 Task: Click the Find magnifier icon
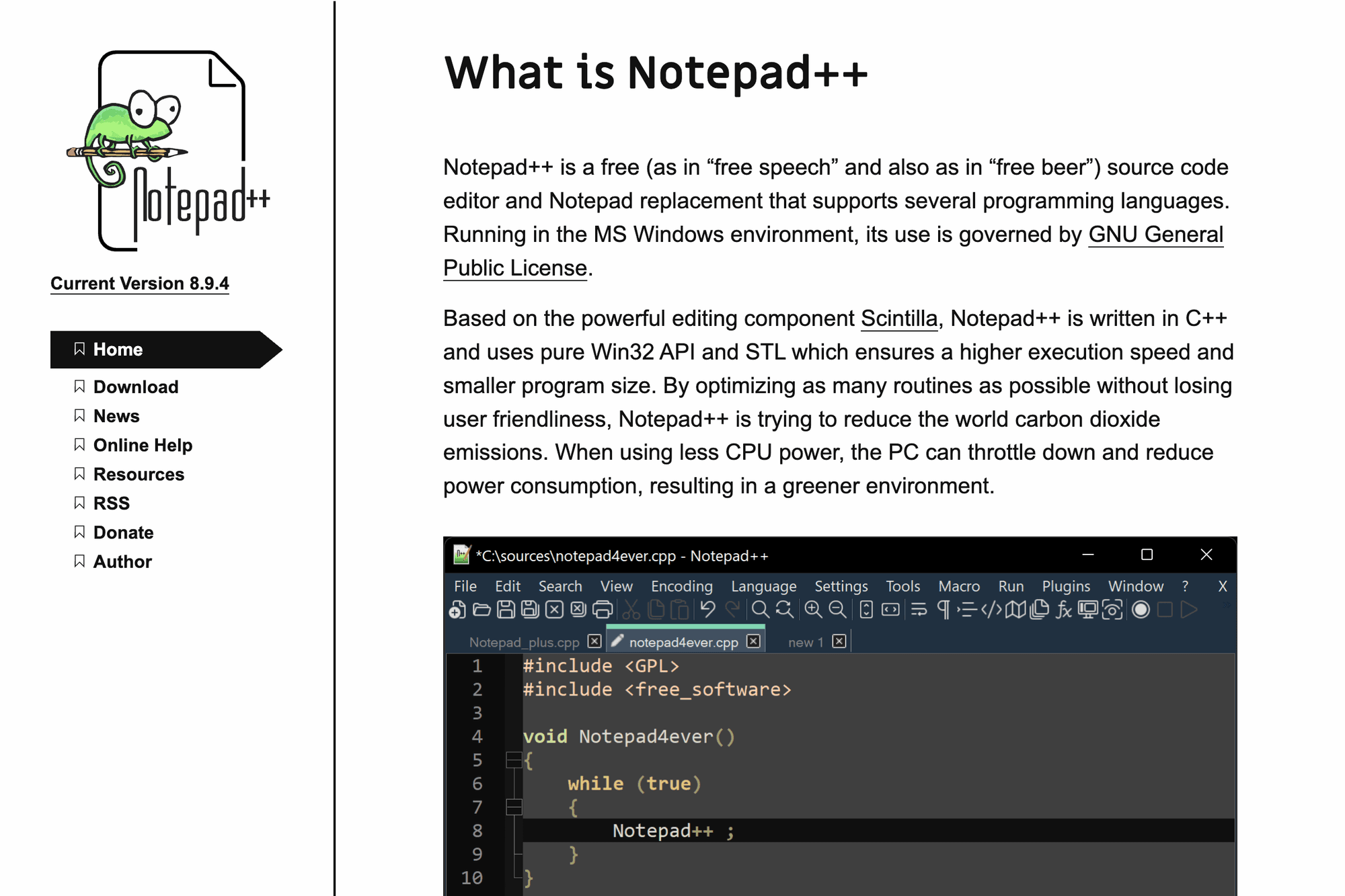point(760,610)
